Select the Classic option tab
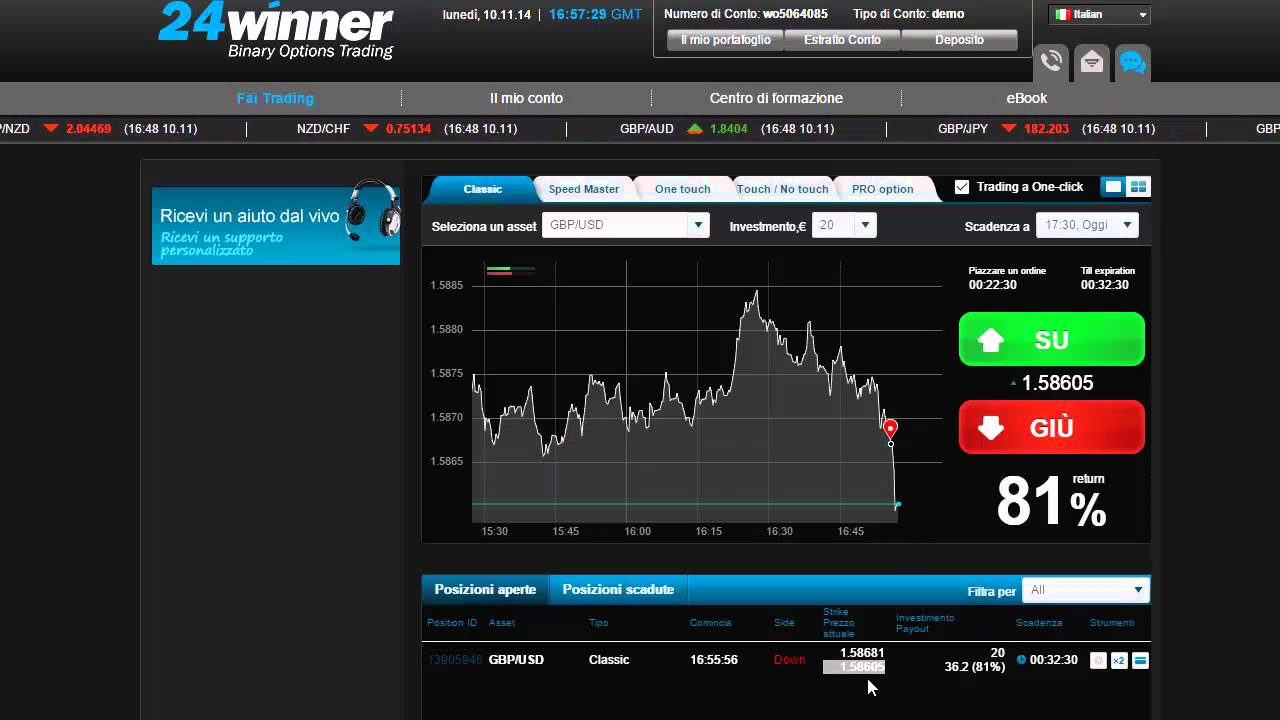The height and width of the screenshot is (720, 1280). [x=483, y=189]
